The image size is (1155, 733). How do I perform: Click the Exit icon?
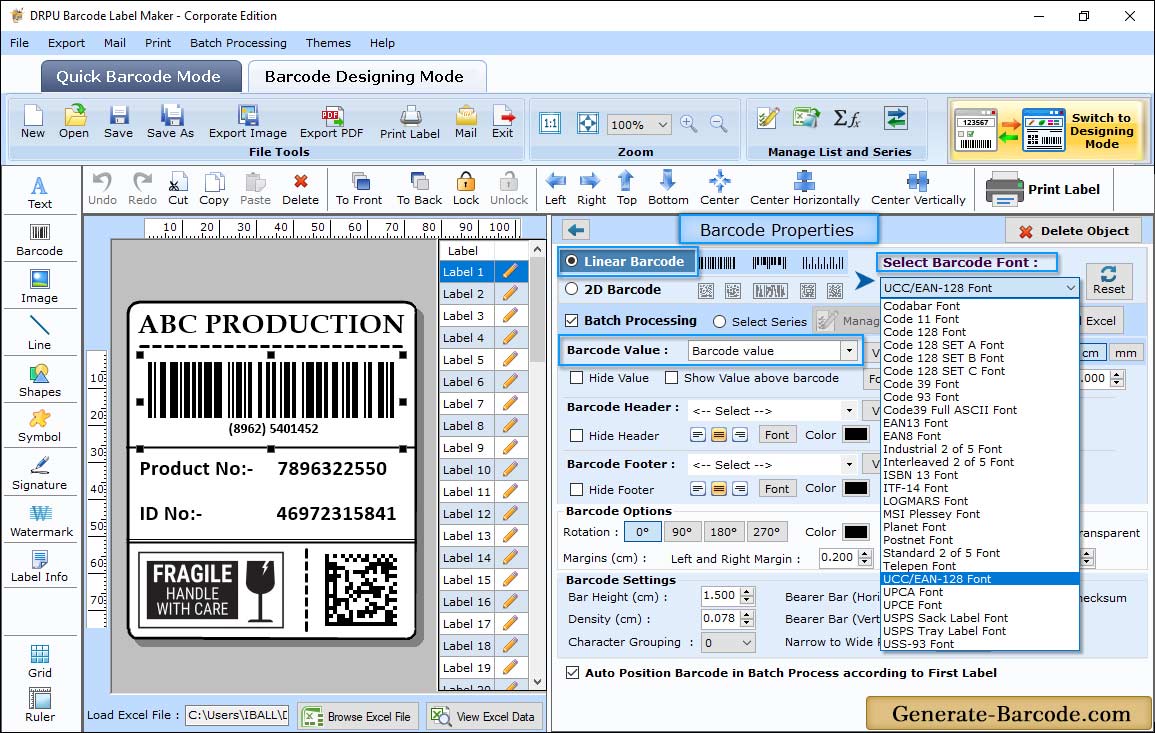(502, 122)
